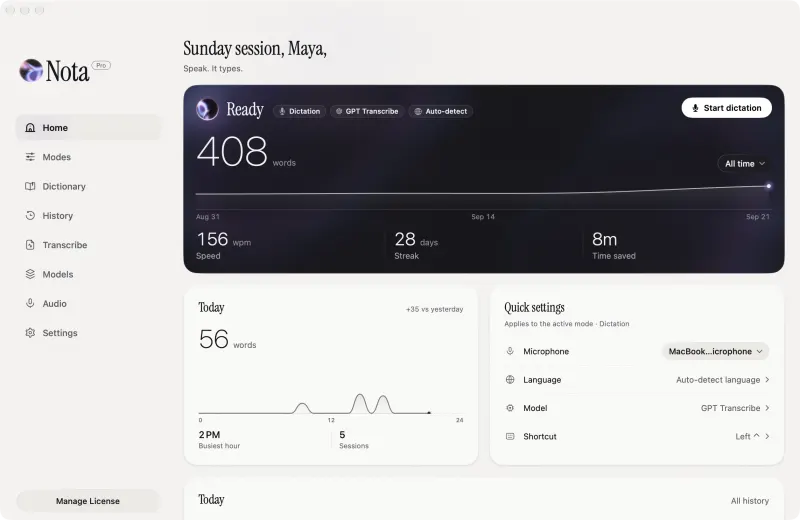This screenshot has width=800, height=520.
Task: Click the Shortcut keyboard icon
Action: (510, 436)
